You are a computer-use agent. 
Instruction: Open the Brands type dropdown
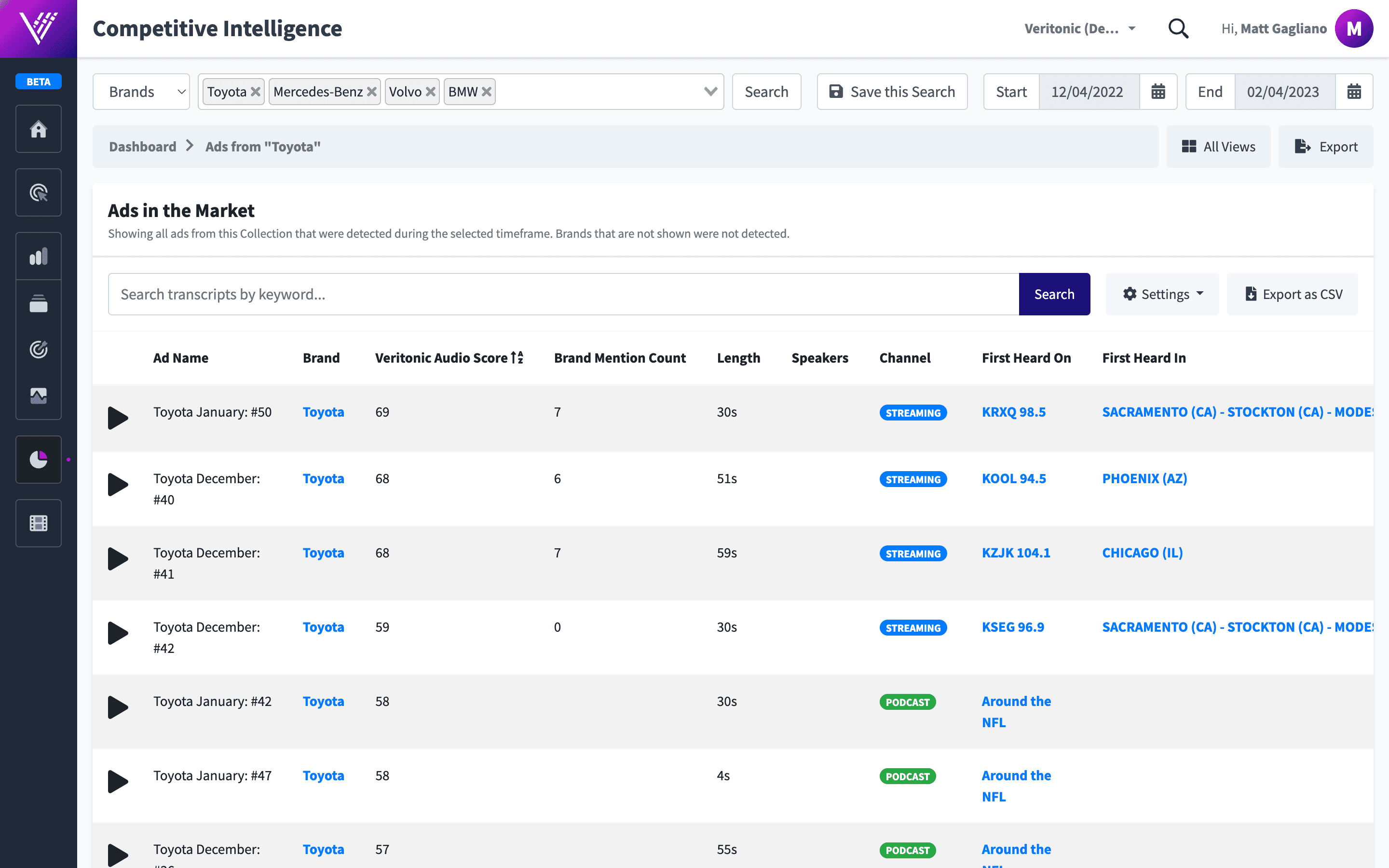(141, 91)
